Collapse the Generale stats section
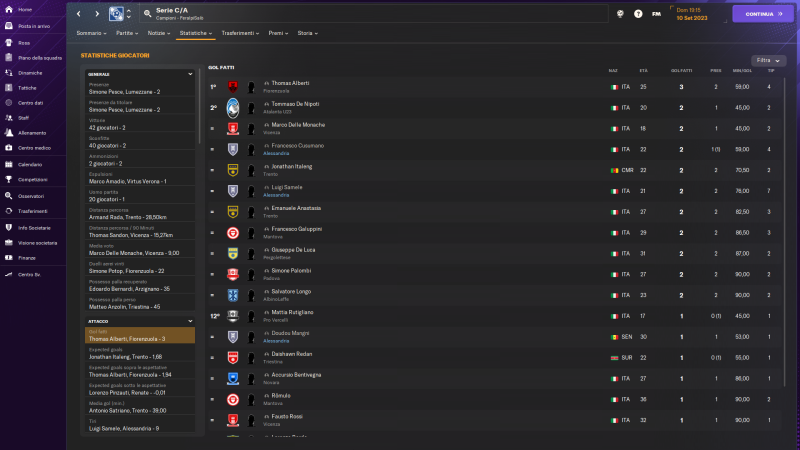This screenshot has height=450, width=800. (190, 74)
